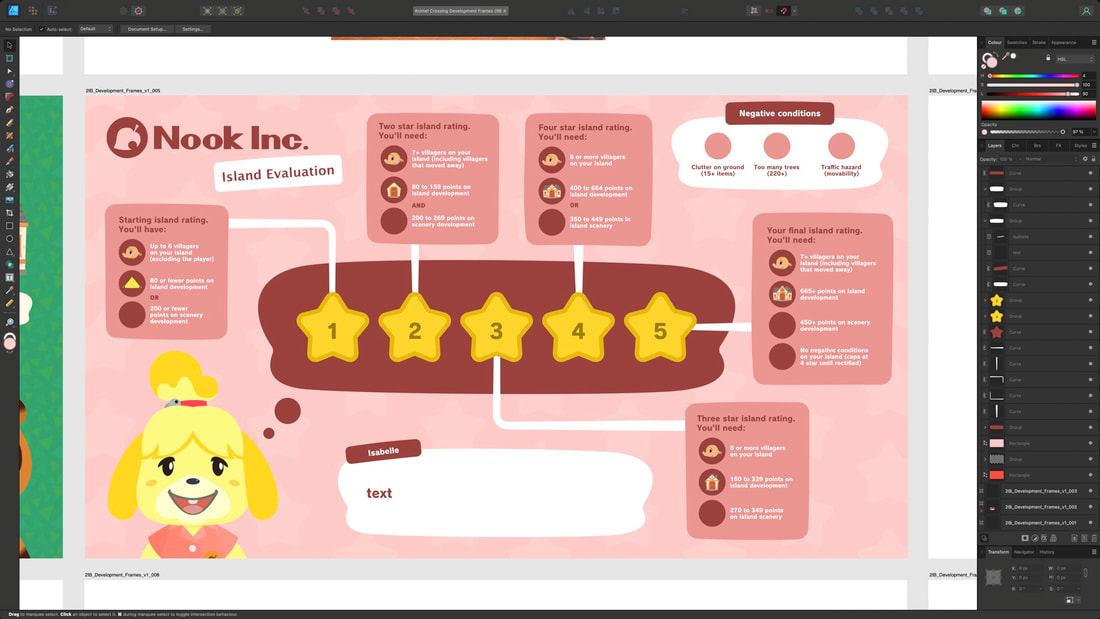Expand the grey wavy Group layer
Screen dimensions: 1100x619
[986, 459]
